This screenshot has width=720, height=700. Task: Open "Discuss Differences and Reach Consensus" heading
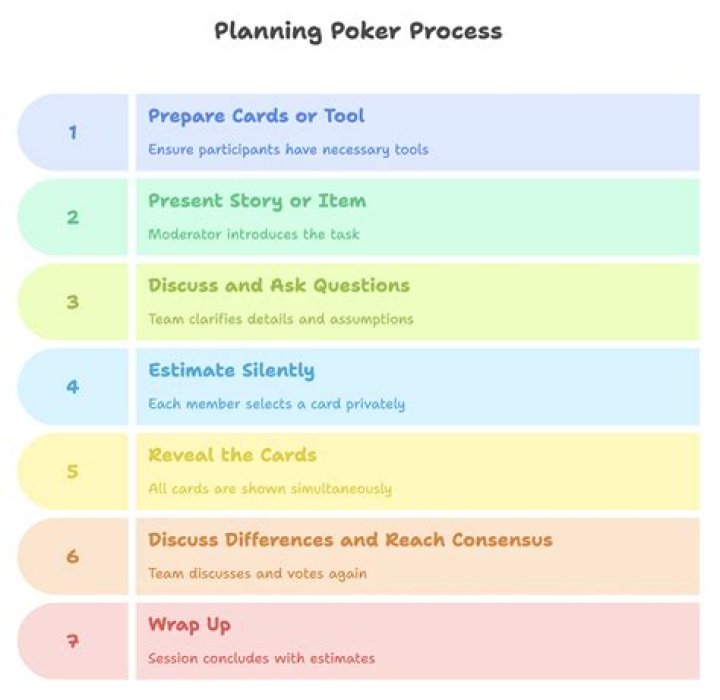coord(350,541)
